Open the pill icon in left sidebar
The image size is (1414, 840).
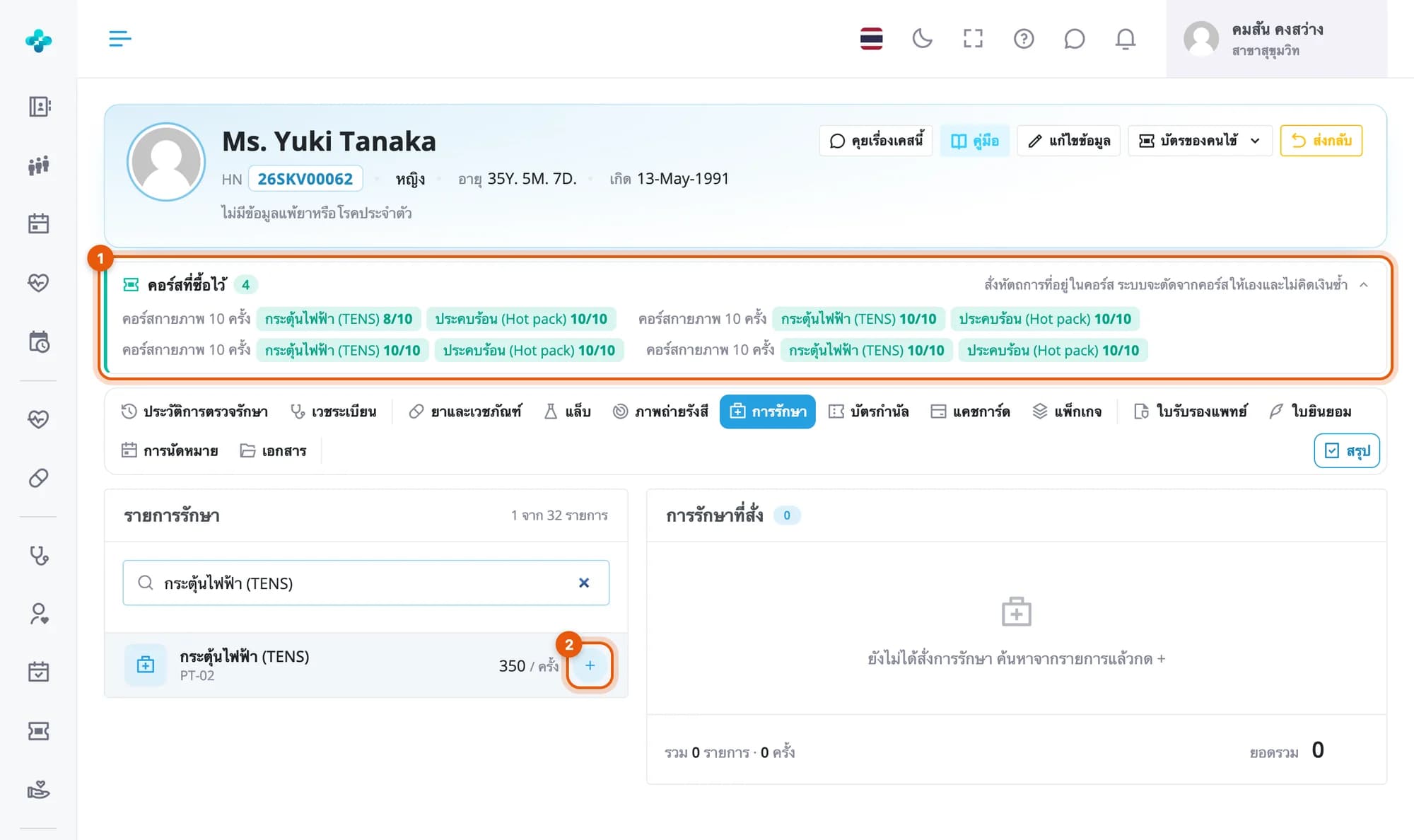[x=39, y=478]
